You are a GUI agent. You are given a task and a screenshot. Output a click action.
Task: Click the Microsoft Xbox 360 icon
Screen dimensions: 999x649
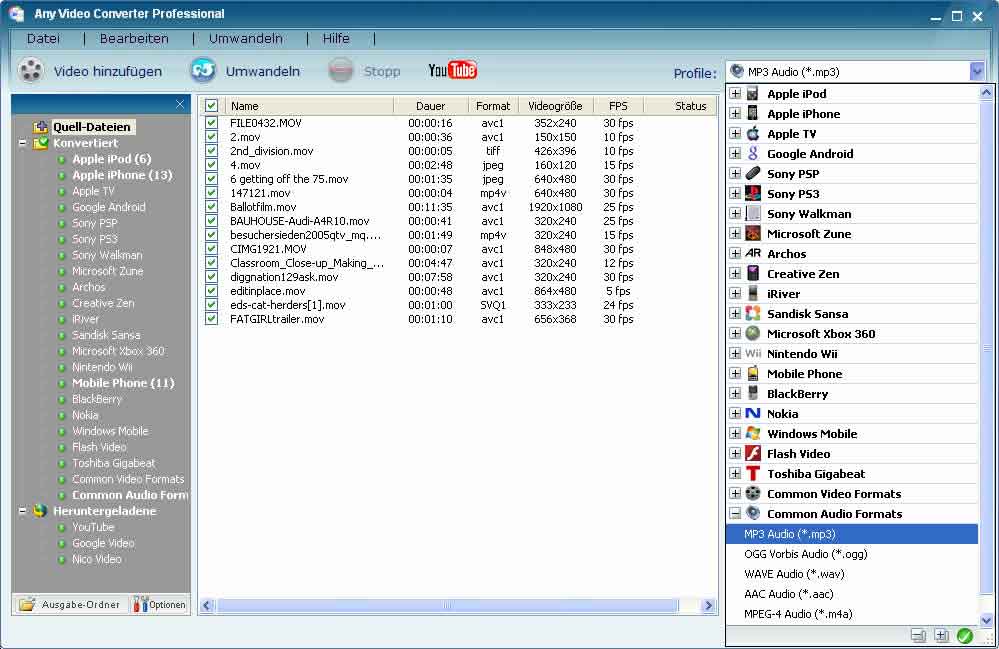coord(753,333)
